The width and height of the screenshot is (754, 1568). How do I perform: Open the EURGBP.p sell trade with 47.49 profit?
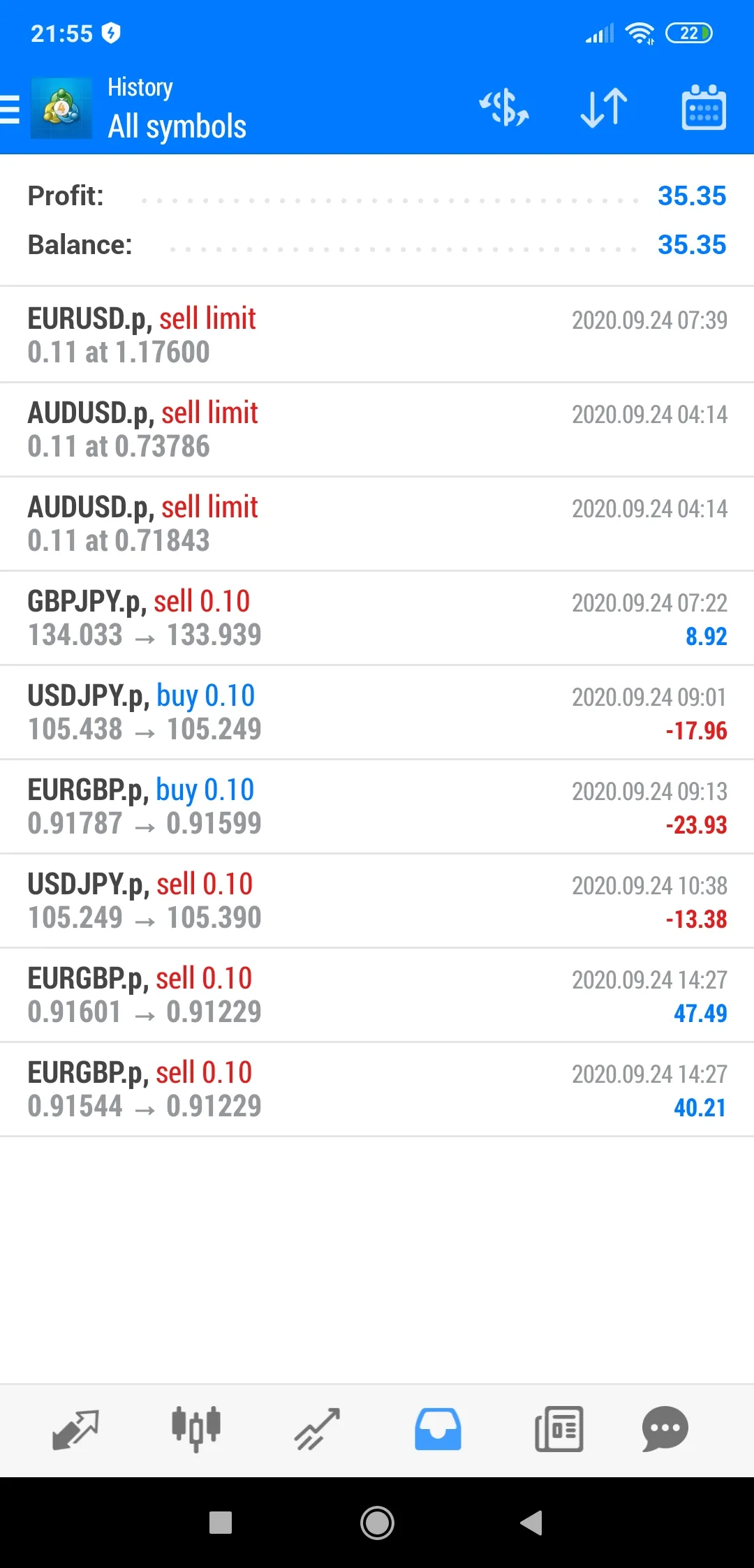(377, 995)
